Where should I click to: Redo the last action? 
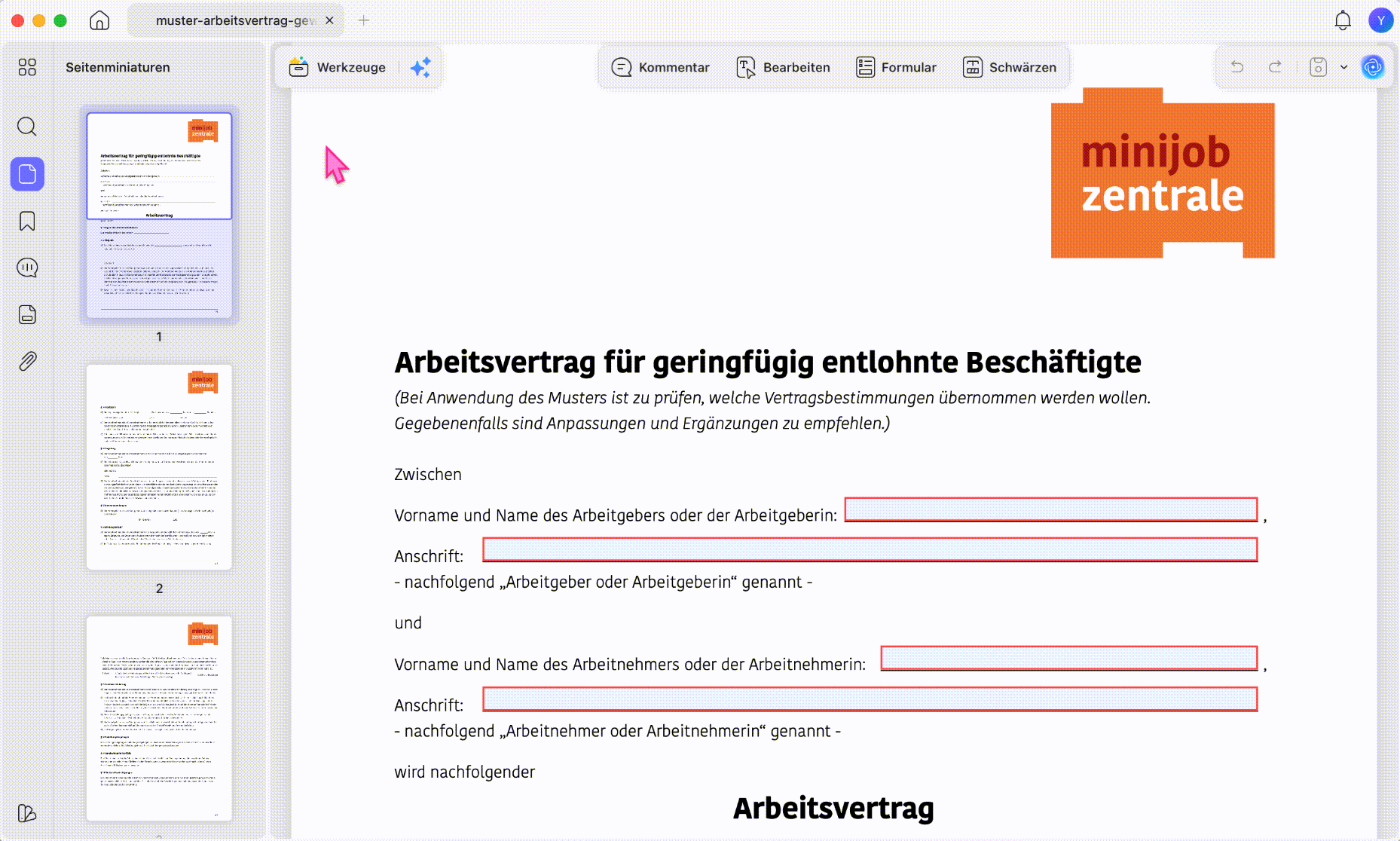[x=1275, y=67]
